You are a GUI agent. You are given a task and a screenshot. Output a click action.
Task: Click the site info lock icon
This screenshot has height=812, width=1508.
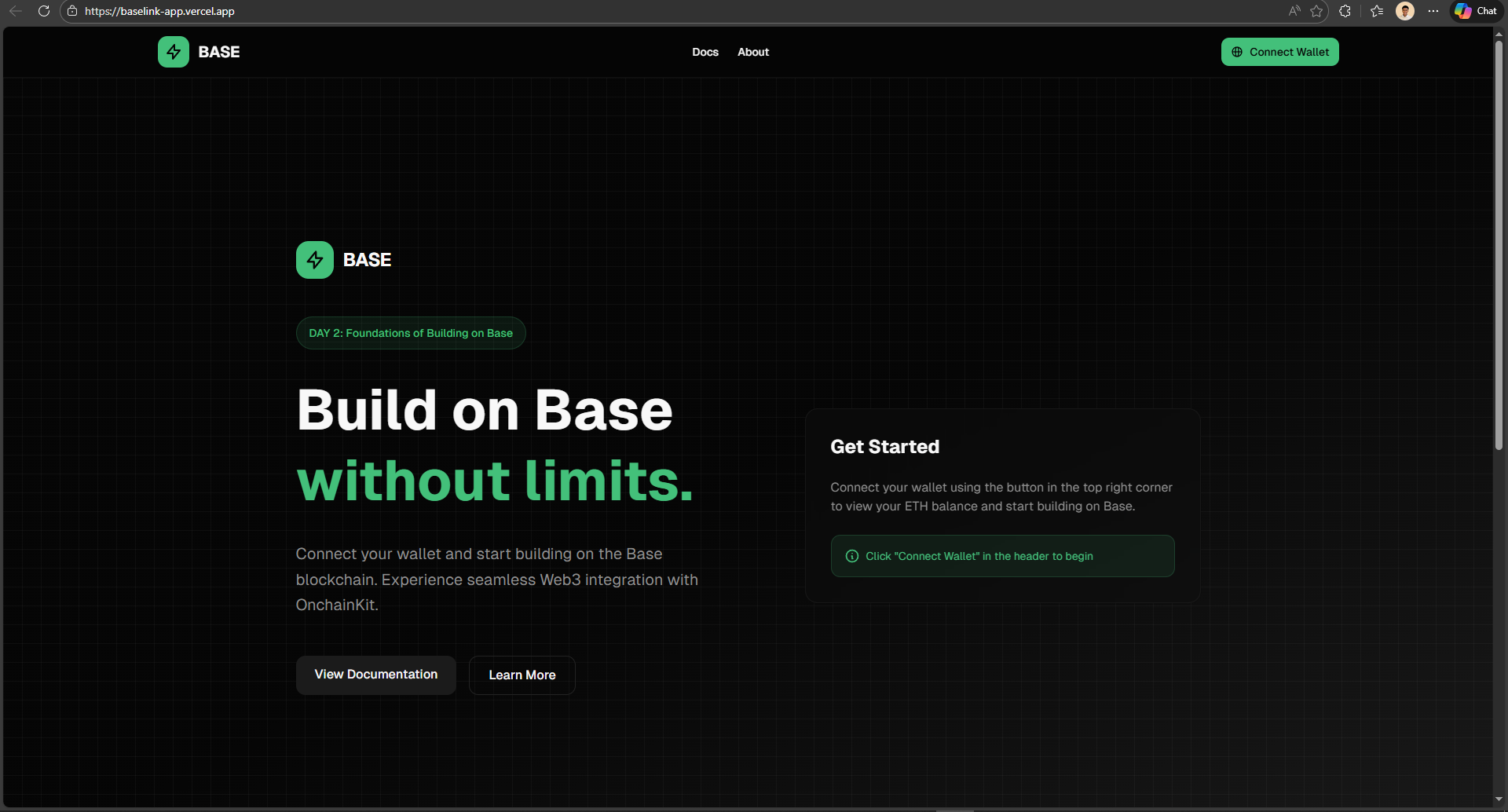[72, 11]
